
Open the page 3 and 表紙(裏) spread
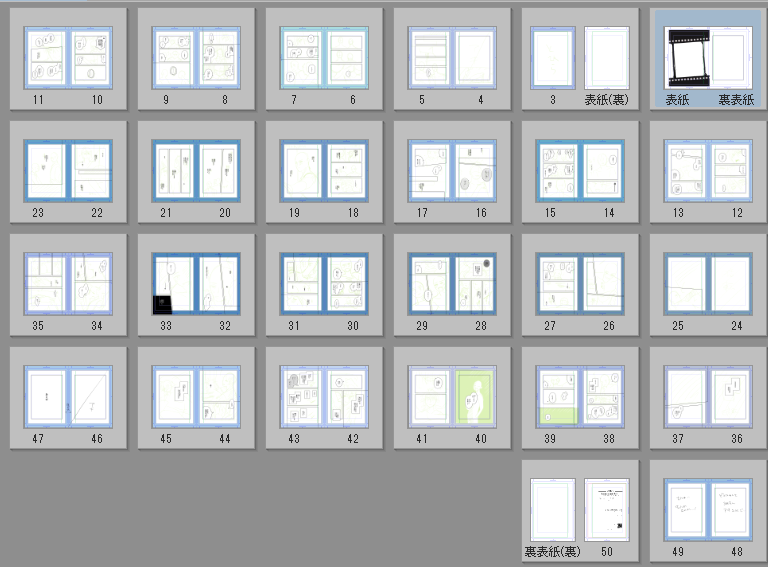(580, 58)
